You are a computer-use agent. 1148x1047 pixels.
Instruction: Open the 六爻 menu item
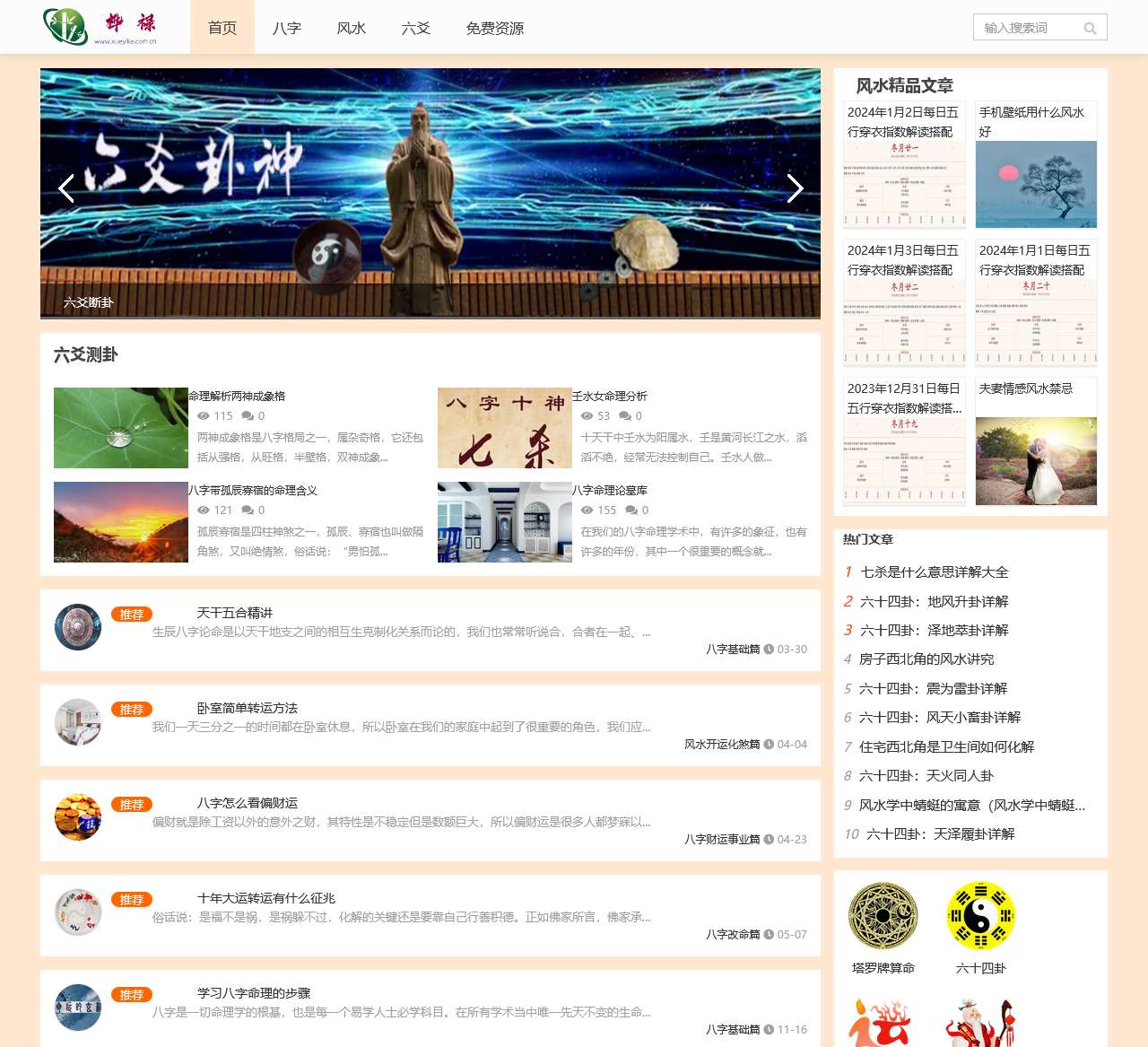(x=416, y=27)
